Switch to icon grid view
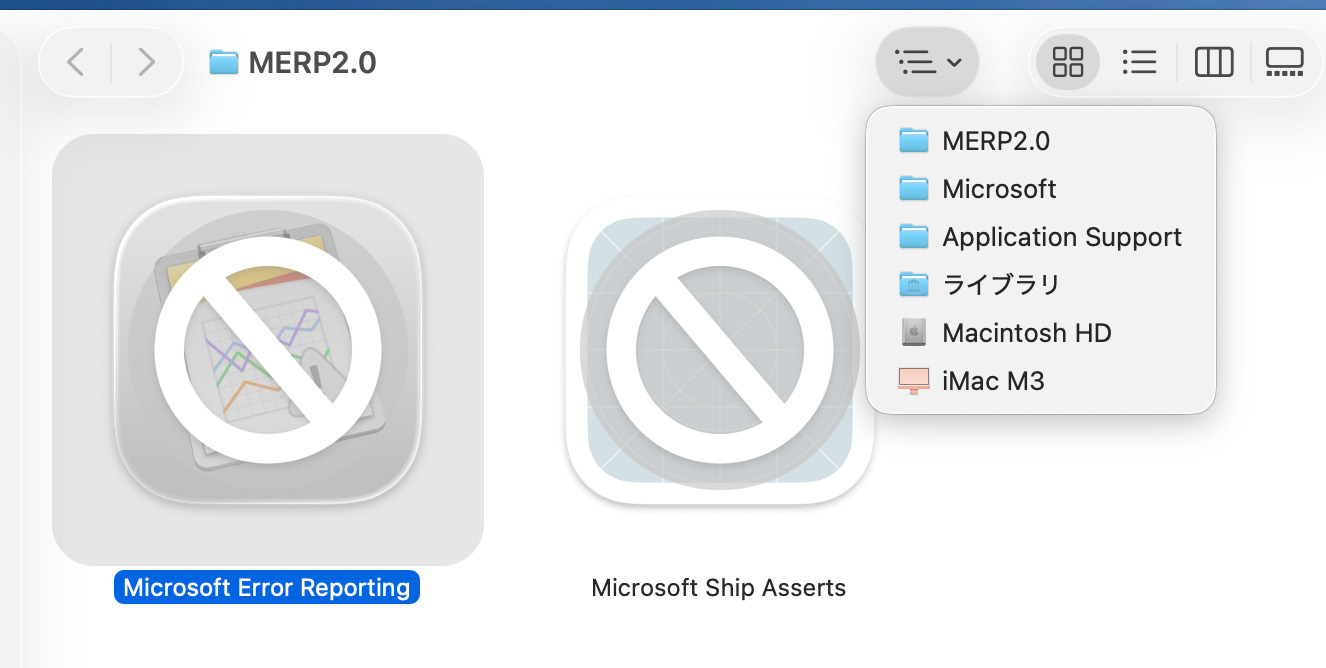 1068,63
